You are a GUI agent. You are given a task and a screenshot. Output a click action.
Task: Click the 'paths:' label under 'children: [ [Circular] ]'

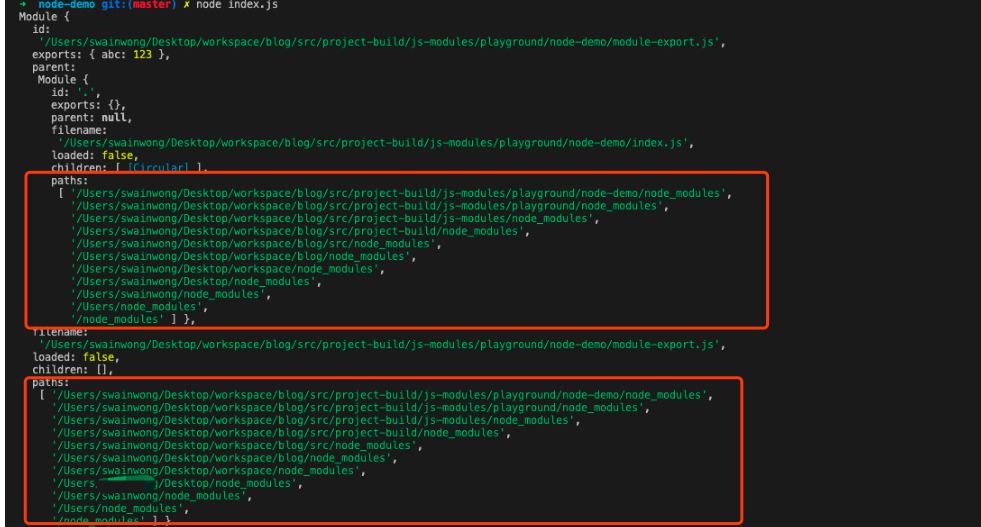(69, 180)
